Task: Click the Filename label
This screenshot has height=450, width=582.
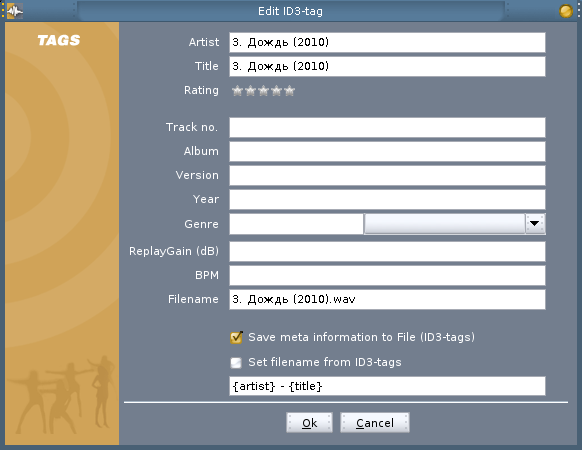Action: tap(193, 299)
